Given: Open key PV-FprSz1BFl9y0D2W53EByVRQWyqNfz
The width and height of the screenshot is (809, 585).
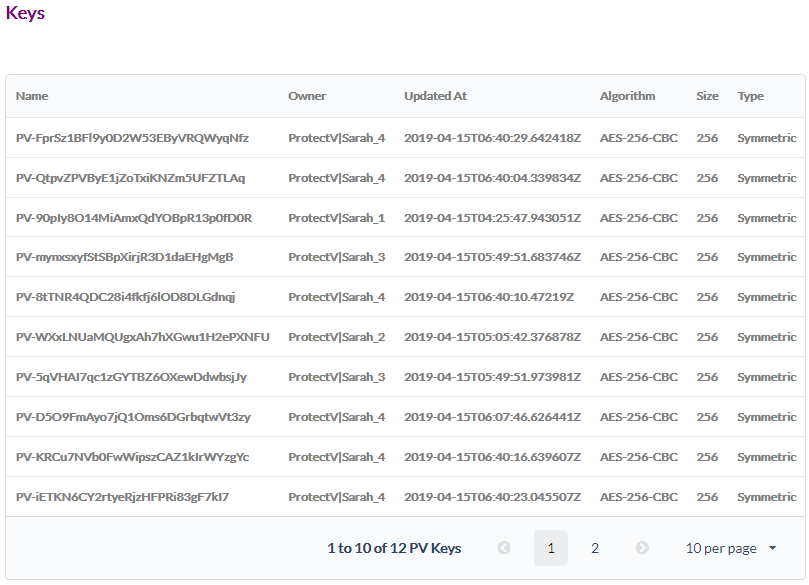Looking at the screenshot, I should coord(132,138).
